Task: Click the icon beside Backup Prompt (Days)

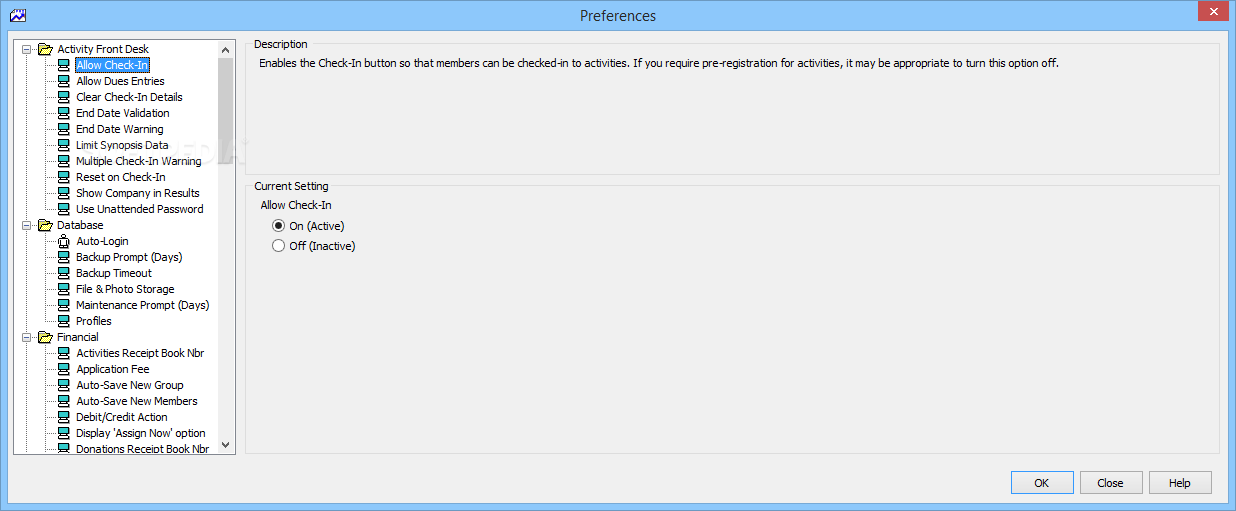Action: (64, 257)
